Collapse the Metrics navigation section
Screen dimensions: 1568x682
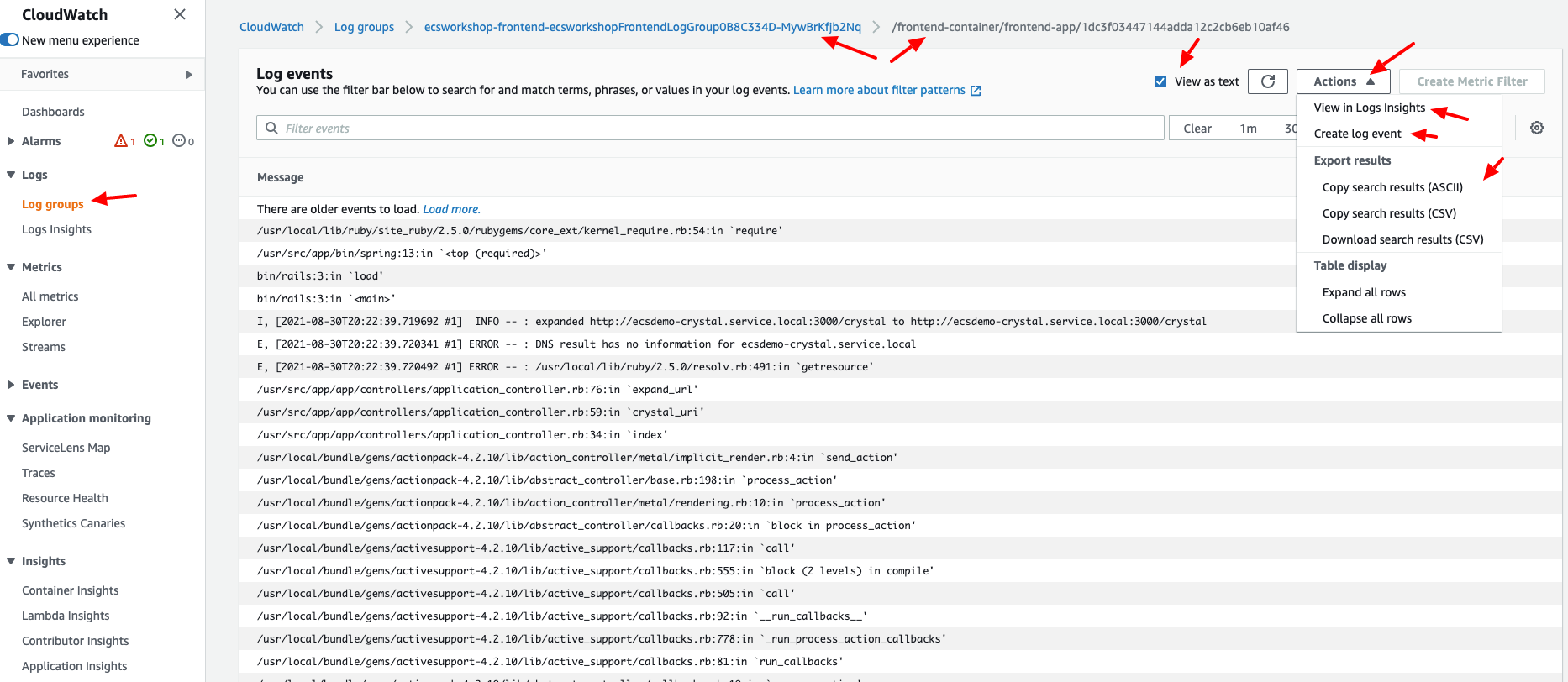point(11,267)
